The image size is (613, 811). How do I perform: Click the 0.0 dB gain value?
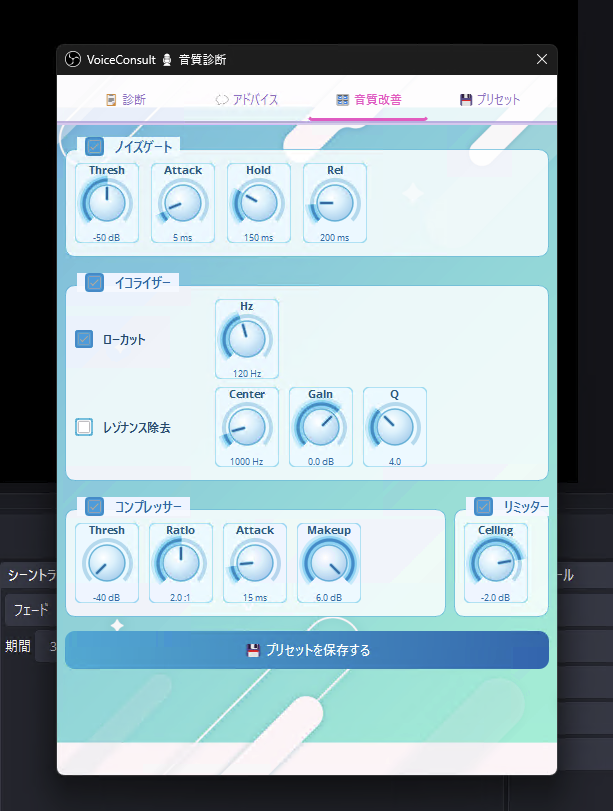(321, 461)
